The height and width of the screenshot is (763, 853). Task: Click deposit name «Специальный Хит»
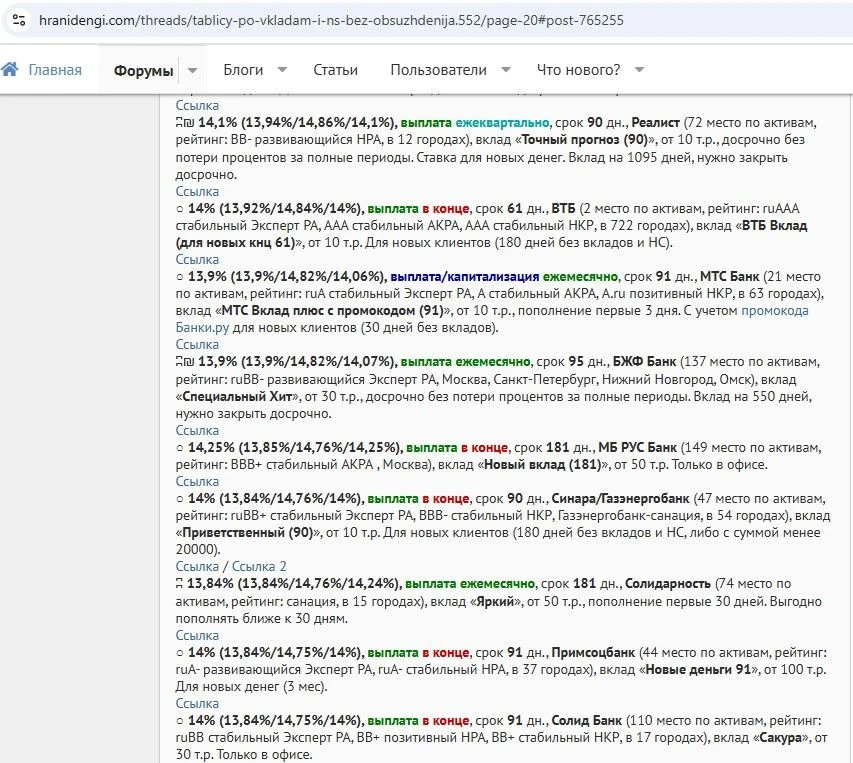coord(237,396)
